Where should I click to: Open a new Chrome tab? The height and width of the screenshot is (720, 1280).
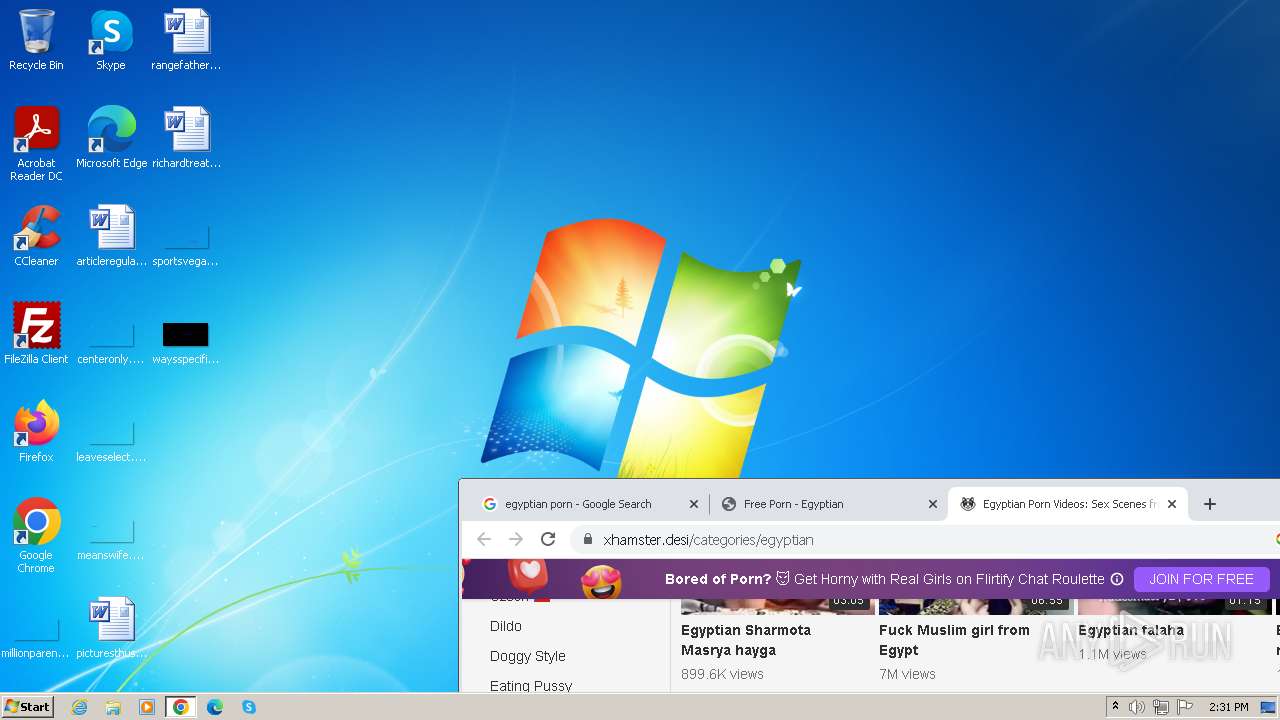(1209, 504)
